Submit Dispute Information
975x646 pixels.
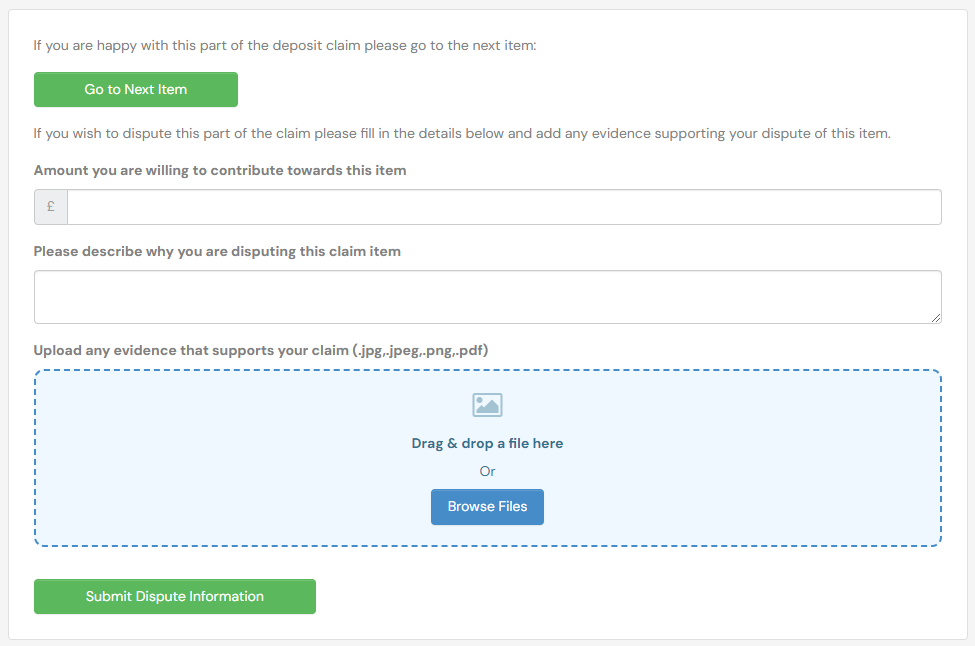175,596
